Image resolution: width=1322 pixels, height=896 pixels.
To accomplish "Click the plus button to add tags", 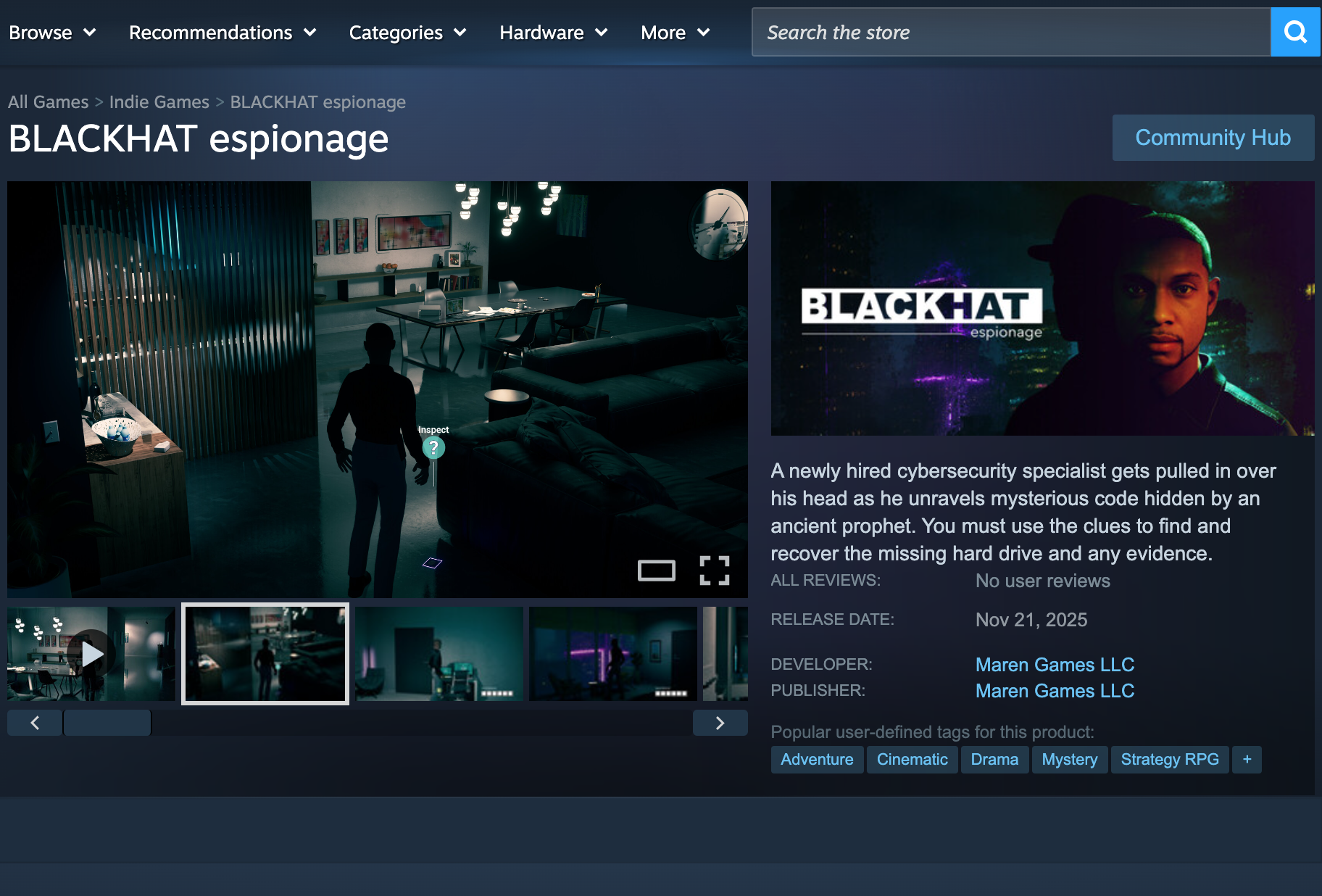I will pyautogui.click(x=1247, y=759).
